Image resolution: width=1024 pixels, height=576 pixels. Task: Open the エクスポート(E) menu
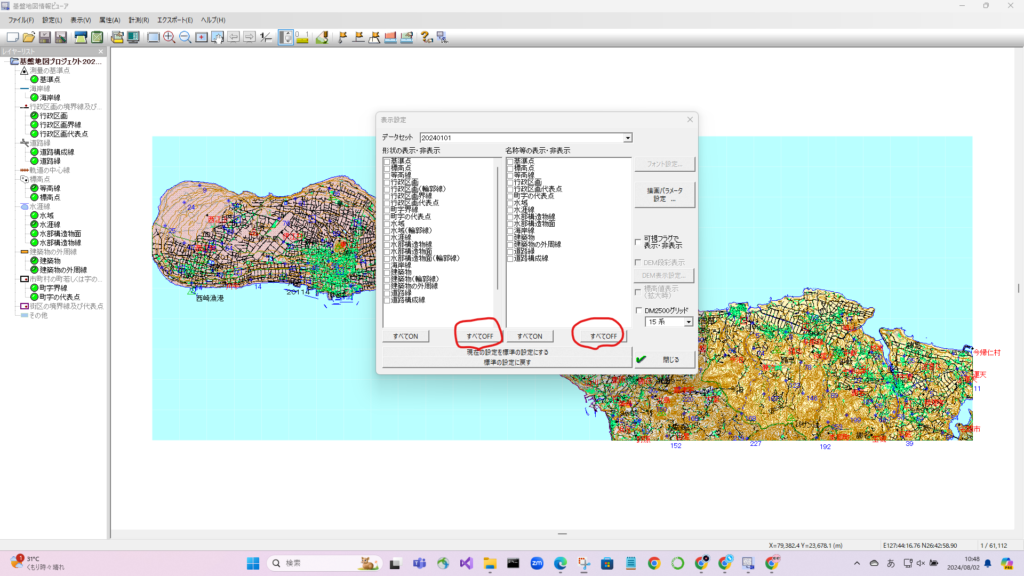point(174,20)
